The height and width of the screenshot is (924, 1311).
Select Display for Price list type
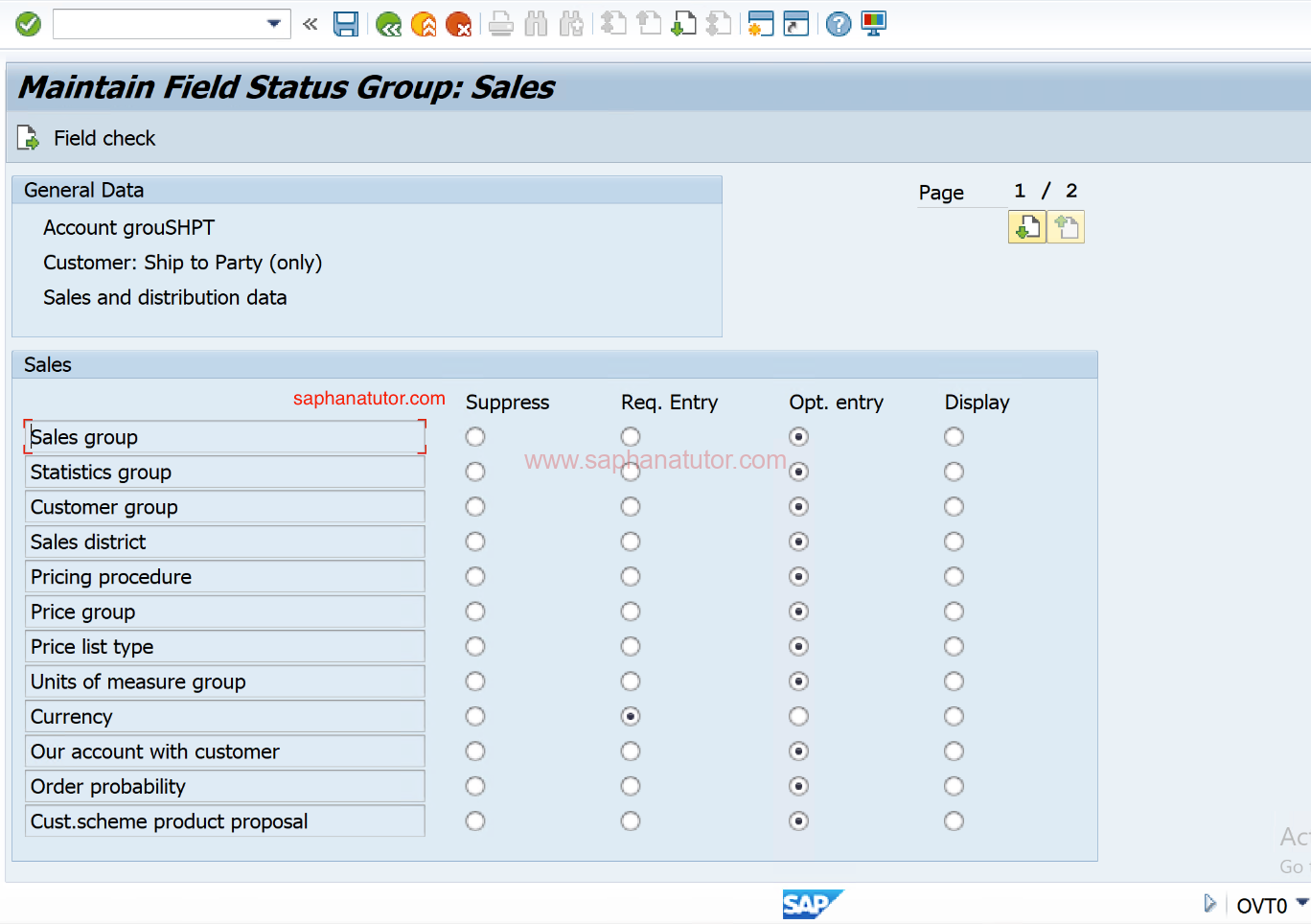pyautogui.click(x=954, y=647)
